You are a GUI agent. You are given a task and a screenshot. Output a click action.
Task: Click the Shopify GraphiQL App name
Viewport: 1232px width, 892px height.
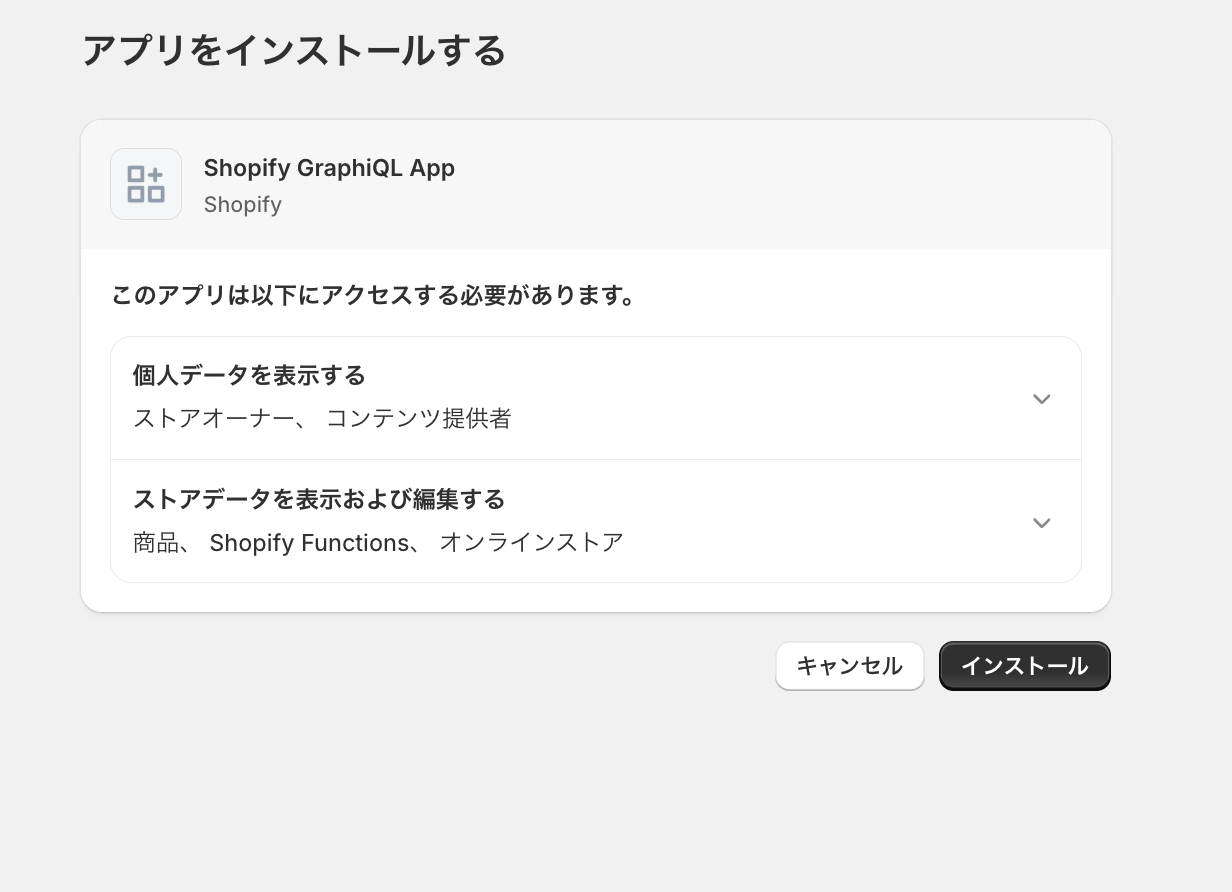329,168
